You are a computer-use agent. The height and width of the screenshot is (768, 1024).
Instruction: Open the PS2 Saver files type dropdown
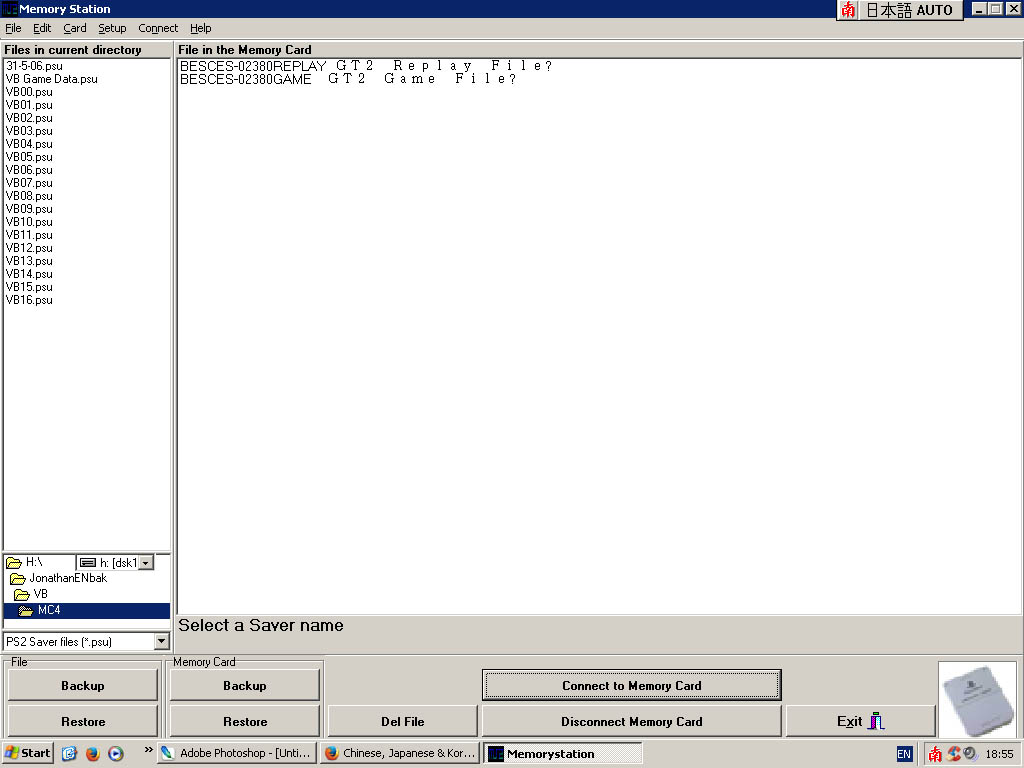(161, 642)
